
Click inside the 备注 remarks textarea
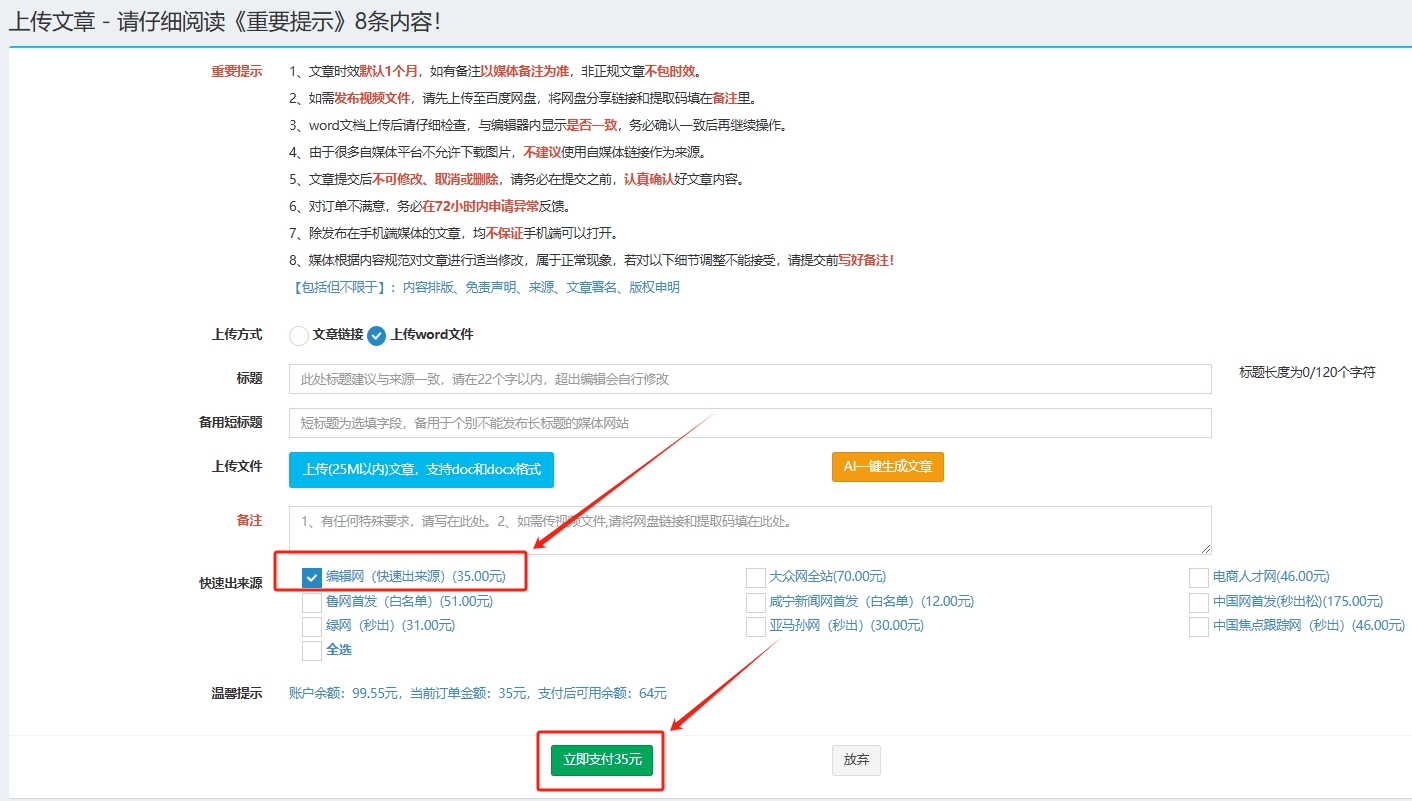(x=749, y=530)
